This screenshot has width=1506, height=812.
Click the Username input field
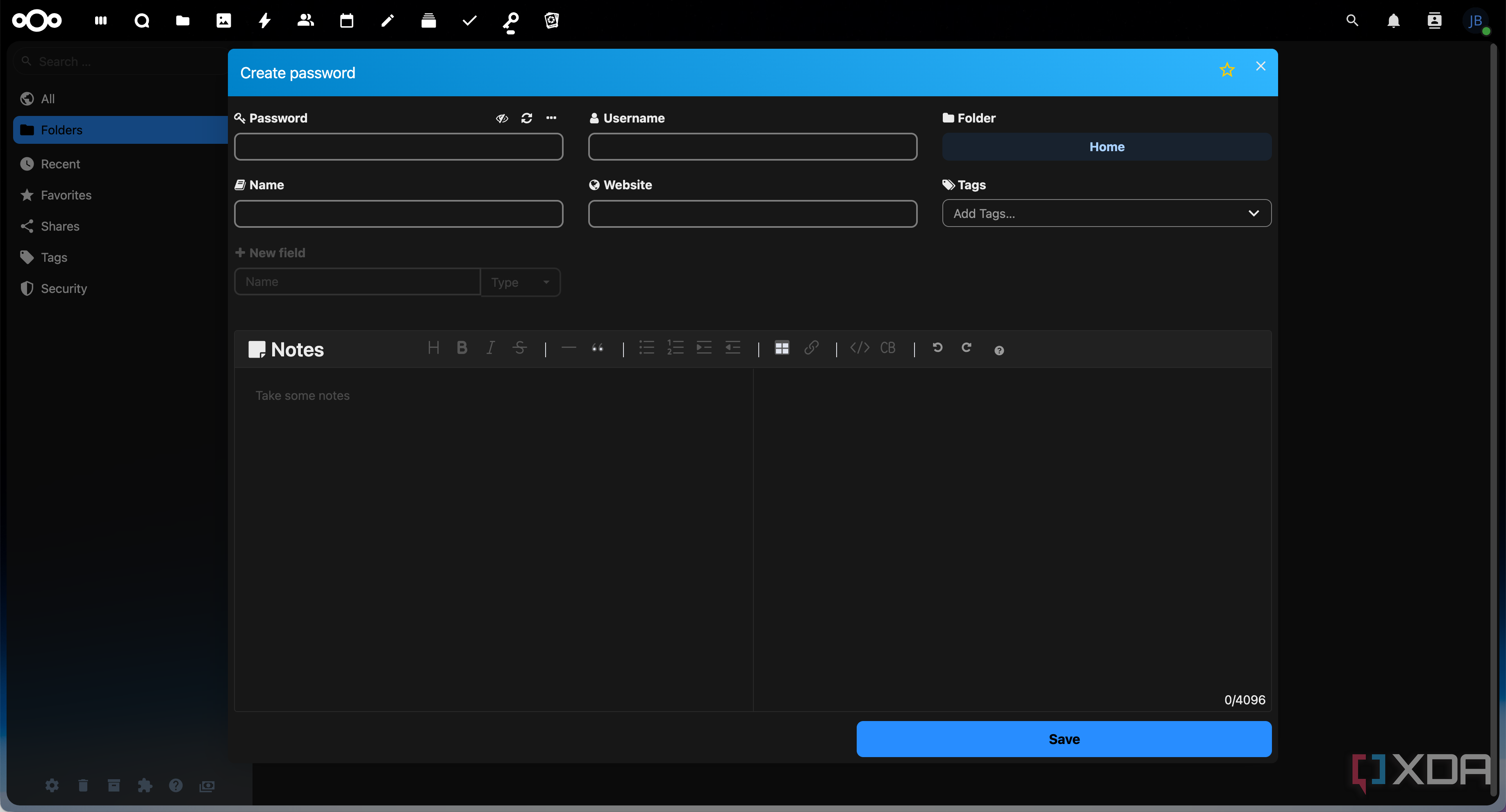point(753,147)
